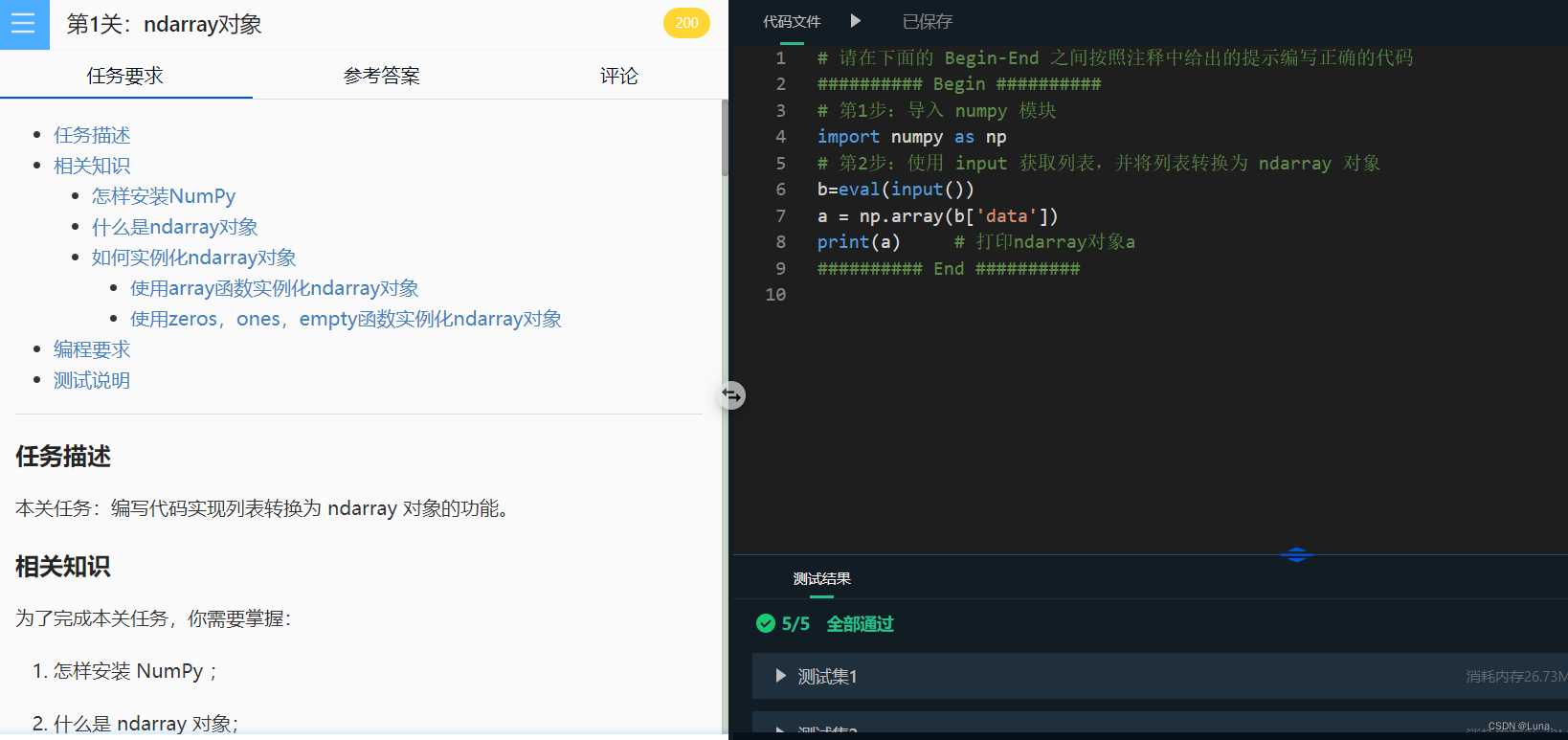Click list item 1. 怎样安装 NumPy
Image resolution: width=1568 pixels, height=740 pixels.
pyautogui.click(x=125, y=671)
